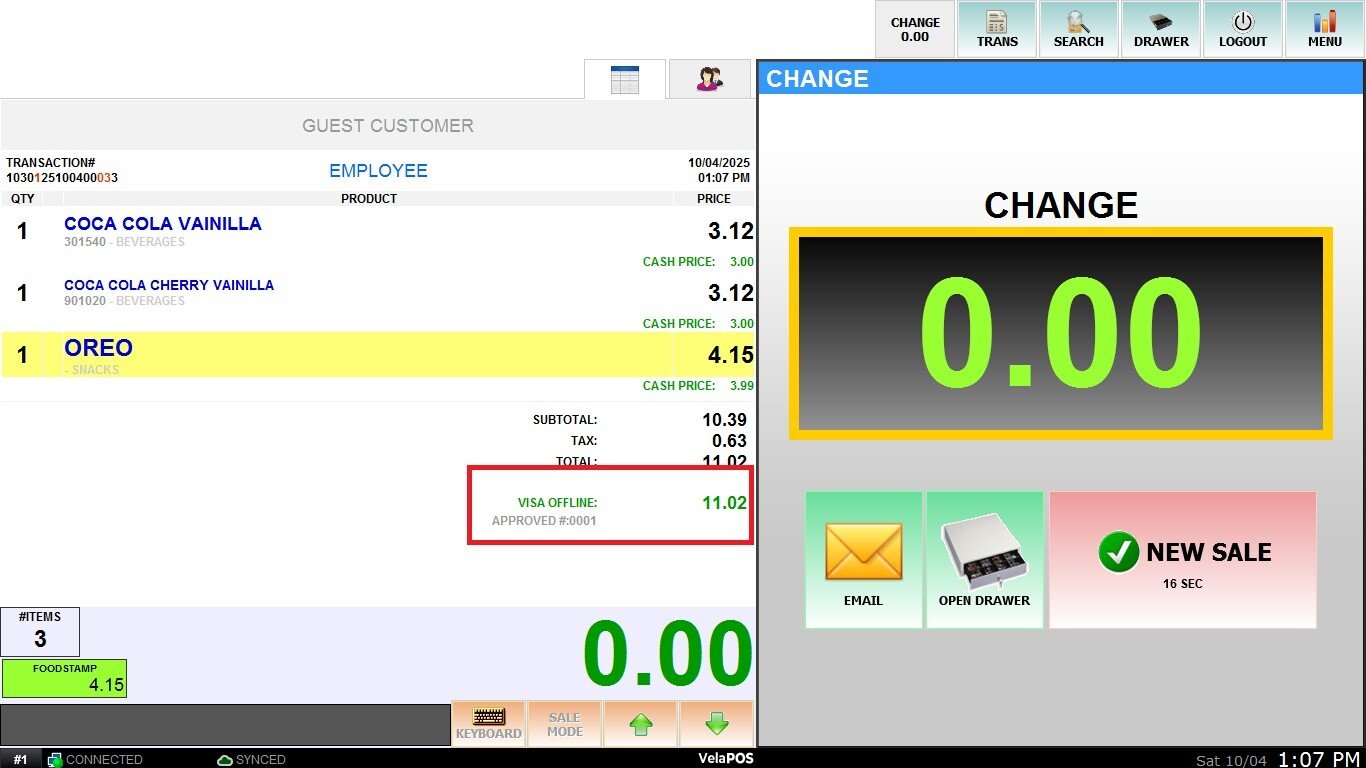Switch to the customer tab
The width and height of the screenshot is (1366, 768).
click(710, 79)
